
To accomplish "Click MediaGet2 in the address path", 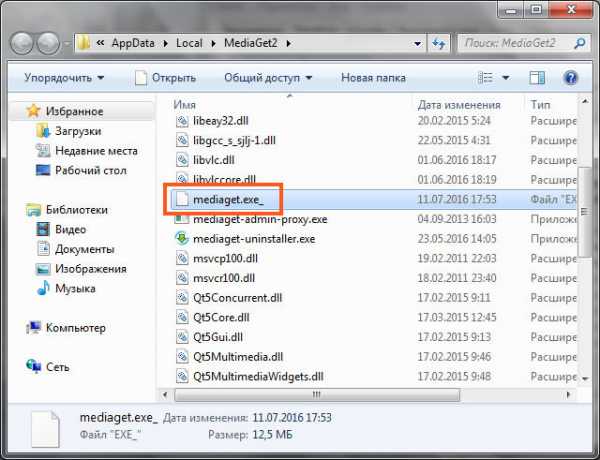I will pyautogui.click(x=251, y=43).
